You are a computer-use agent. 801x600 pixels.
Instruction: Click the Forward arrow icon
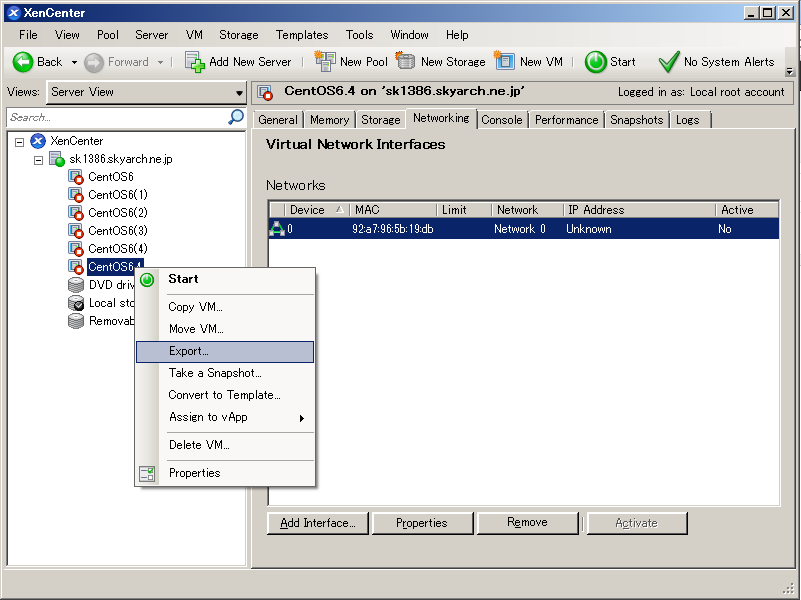(93, 63)
